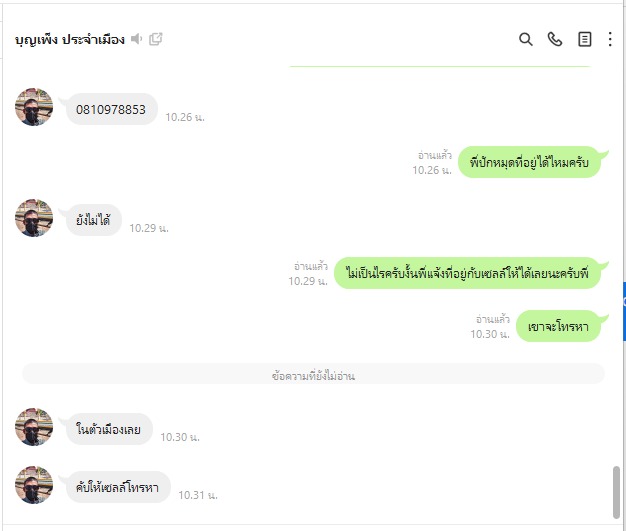Click avatar next to คับให้เซลล์โทรหา message

pyautogui.click(x=34, y=485)
